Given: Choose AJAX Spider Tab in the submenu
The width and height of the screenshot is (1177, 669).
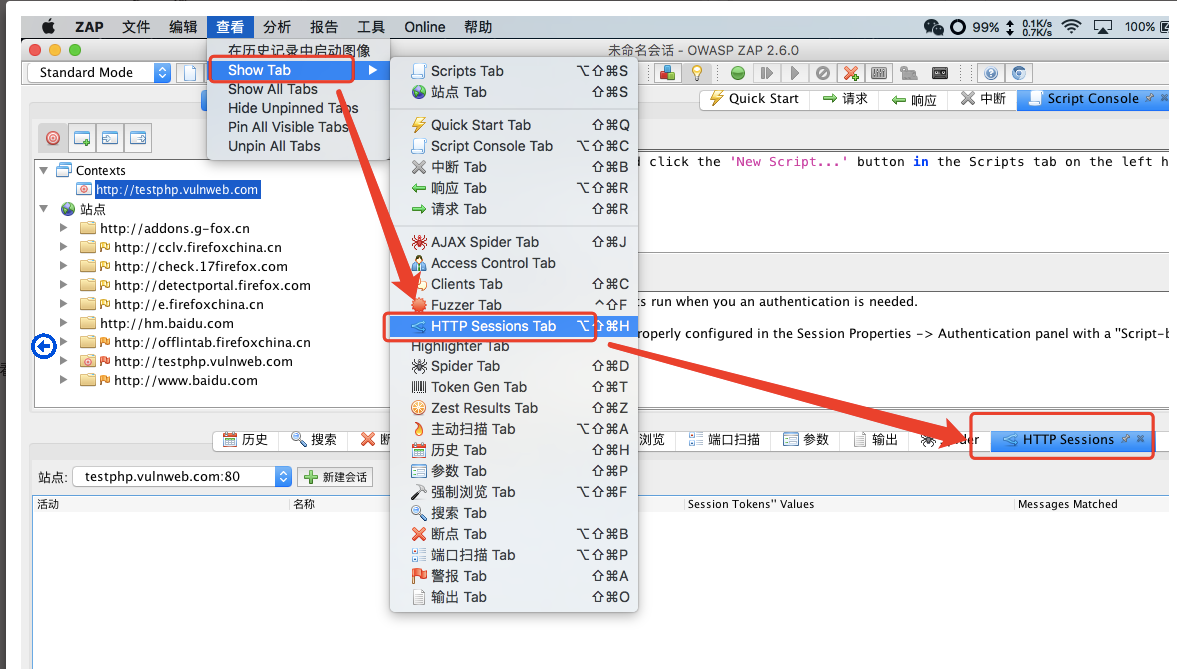Looking at the screenshot, I should coord(513,242).
